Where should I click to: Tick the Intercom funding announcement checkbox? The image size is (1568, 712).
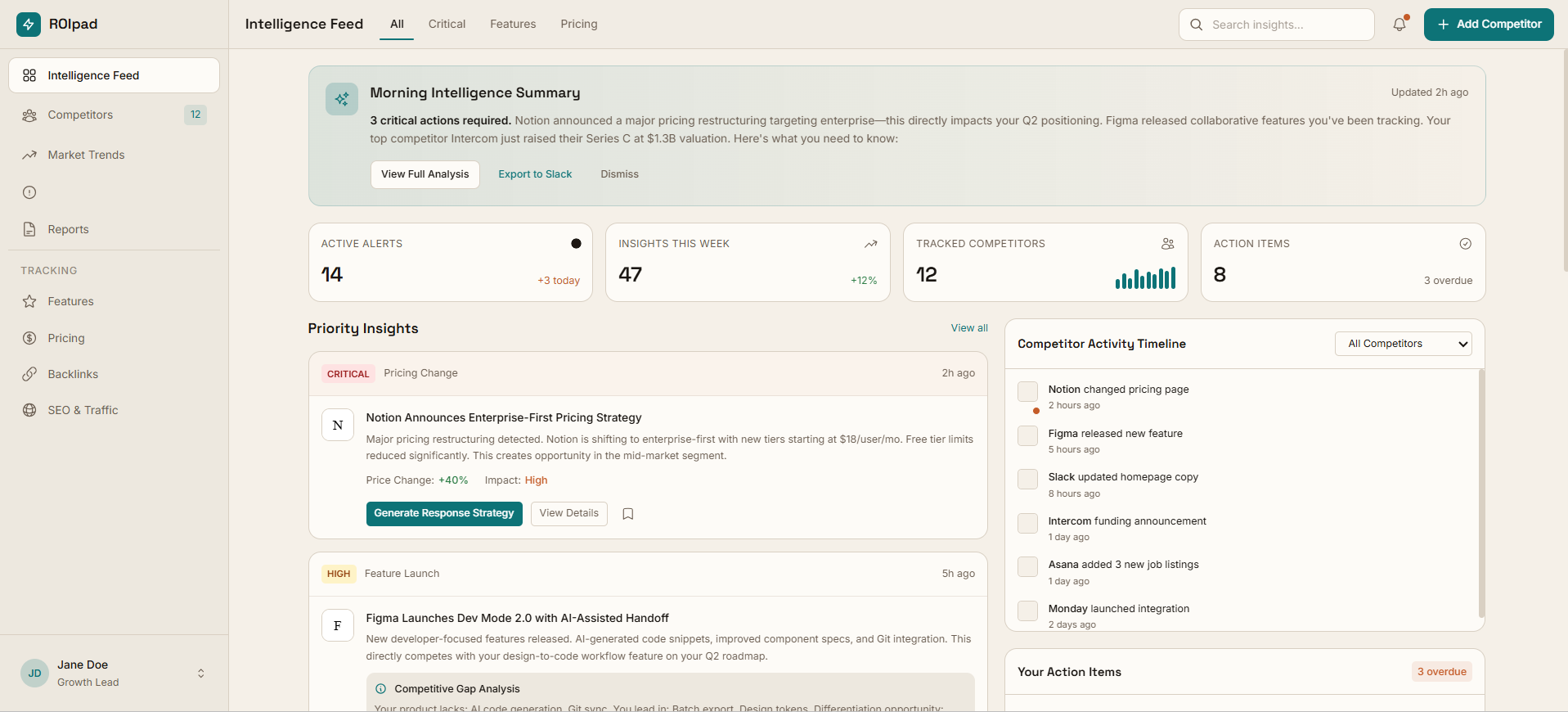tap(1027, 523)
